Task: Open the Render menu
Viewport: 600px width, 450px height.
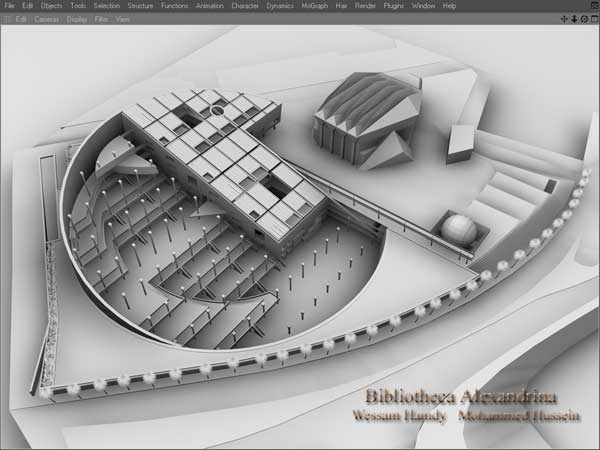Action: pyautogui.click(x=368, y=6)
